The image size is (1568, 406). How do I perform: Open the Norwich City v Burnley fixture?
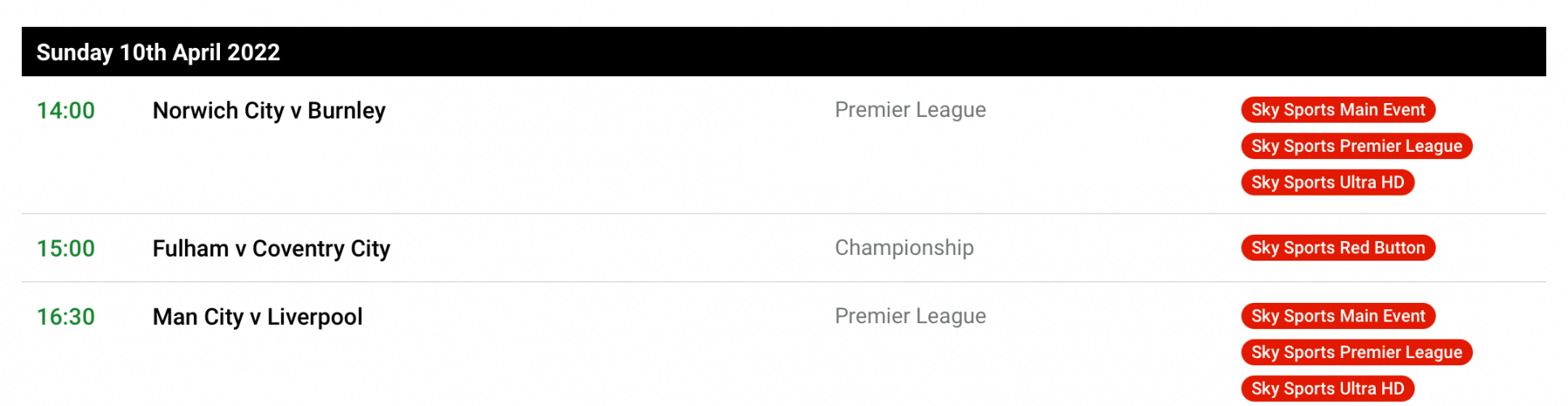[269, 110]
